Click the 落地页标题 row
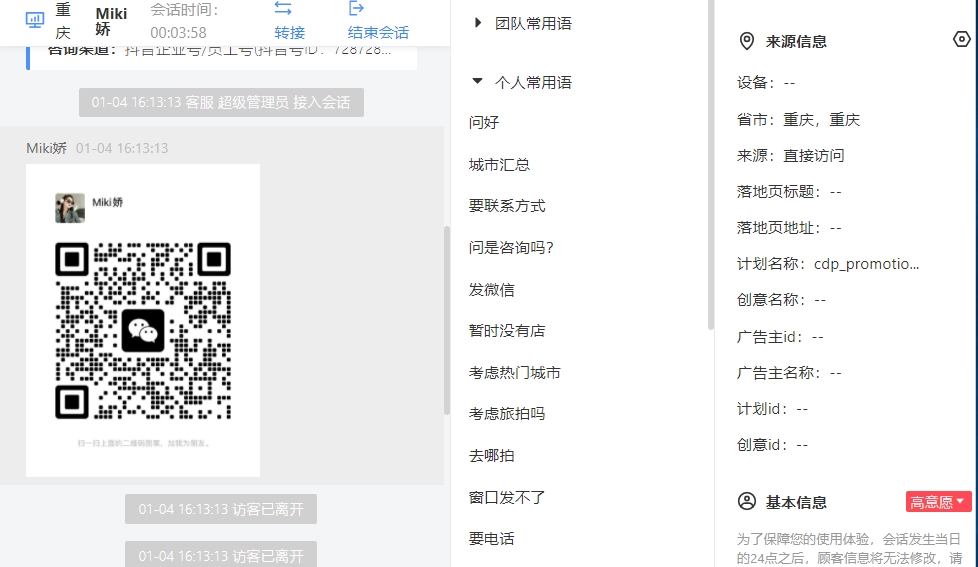The width and height of the screenshot is (978, 567). click(x=789, y=191)
